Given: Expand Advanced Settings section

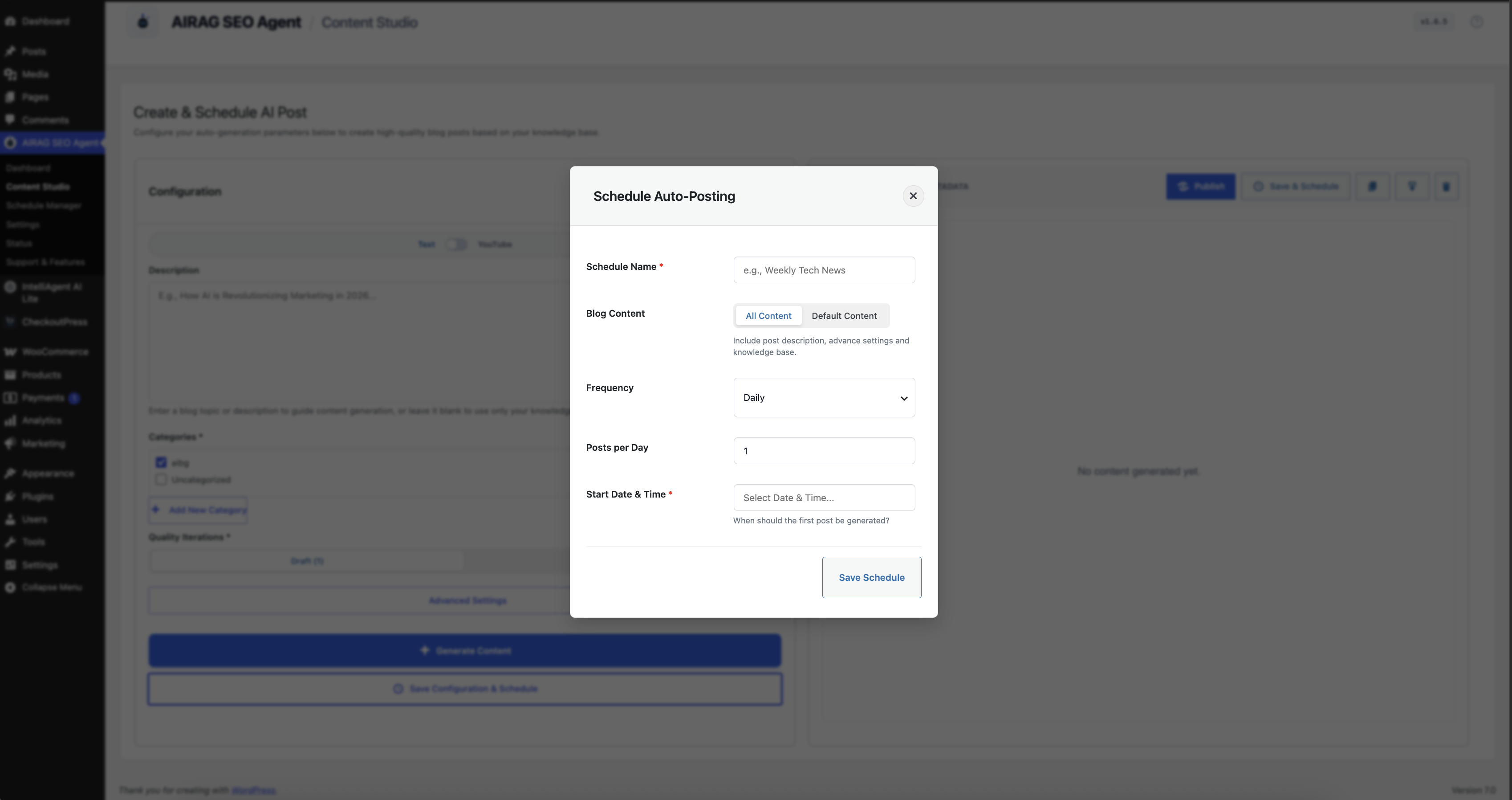Looking at the screenshot, I should pyautogui.click(x=467, y=600).
